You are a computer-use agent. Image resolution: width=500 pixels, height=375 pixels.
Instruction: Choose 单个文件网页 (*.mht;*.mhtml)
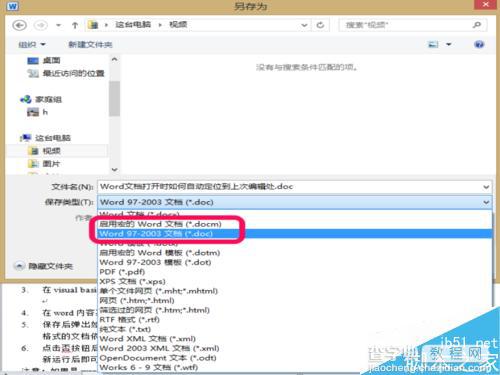pos(295,291)
